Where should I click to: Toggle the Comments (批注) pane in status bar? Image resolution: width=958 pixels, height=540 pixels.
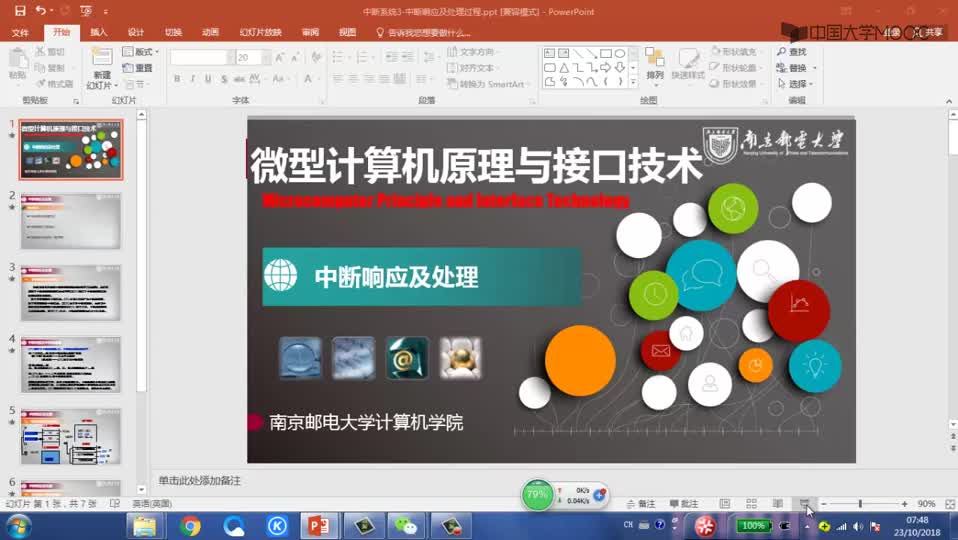[x=684, y=504]
